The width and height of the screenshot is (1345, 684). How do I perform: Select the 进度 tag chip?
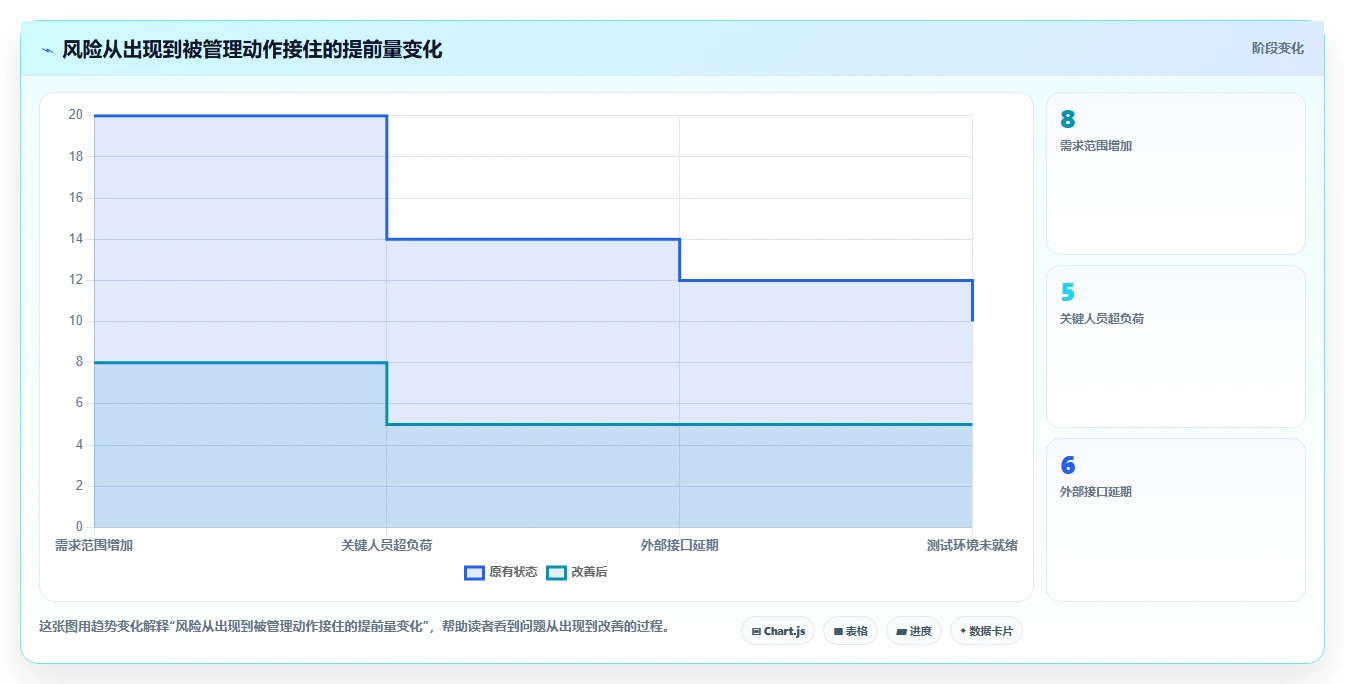click(x=914, y=631)
